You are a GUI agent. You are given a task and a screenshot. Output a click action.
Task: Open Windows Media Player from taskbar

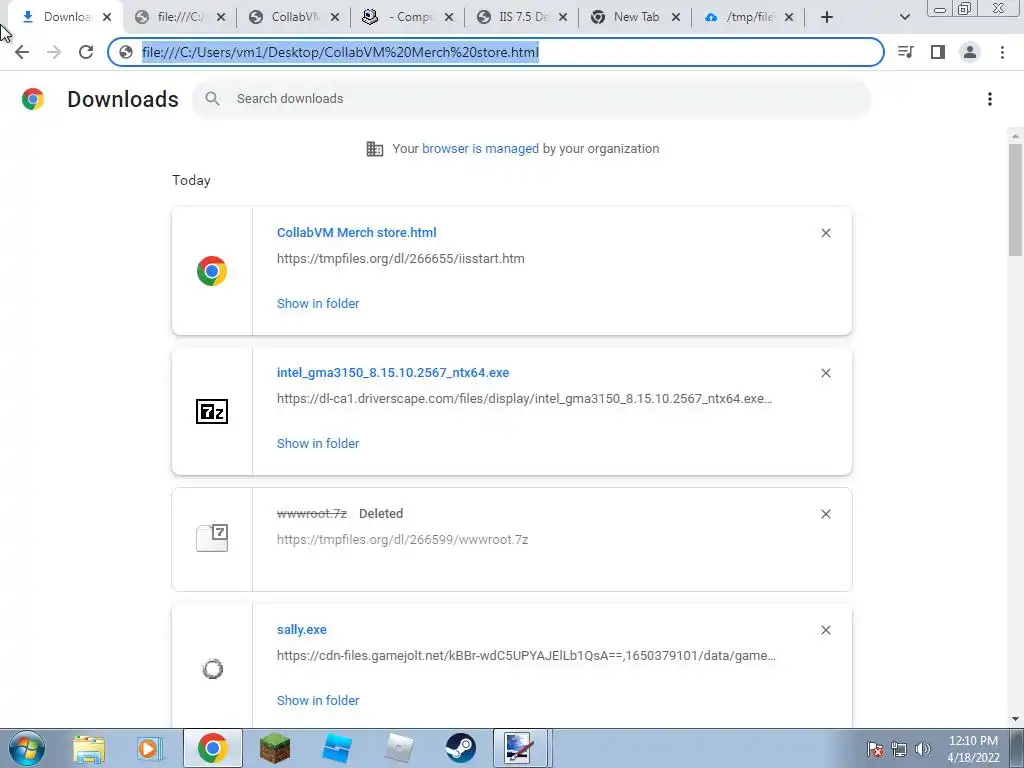coord(149,748)
